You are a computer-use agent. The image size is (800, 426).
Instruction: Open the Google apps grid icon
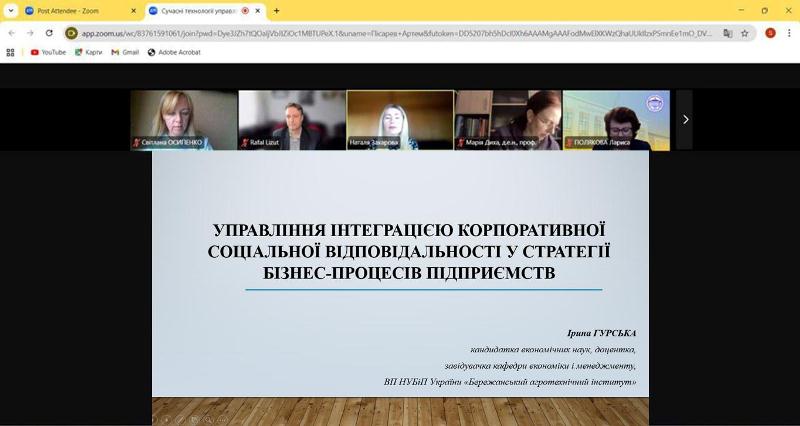[x=11, y=52]
